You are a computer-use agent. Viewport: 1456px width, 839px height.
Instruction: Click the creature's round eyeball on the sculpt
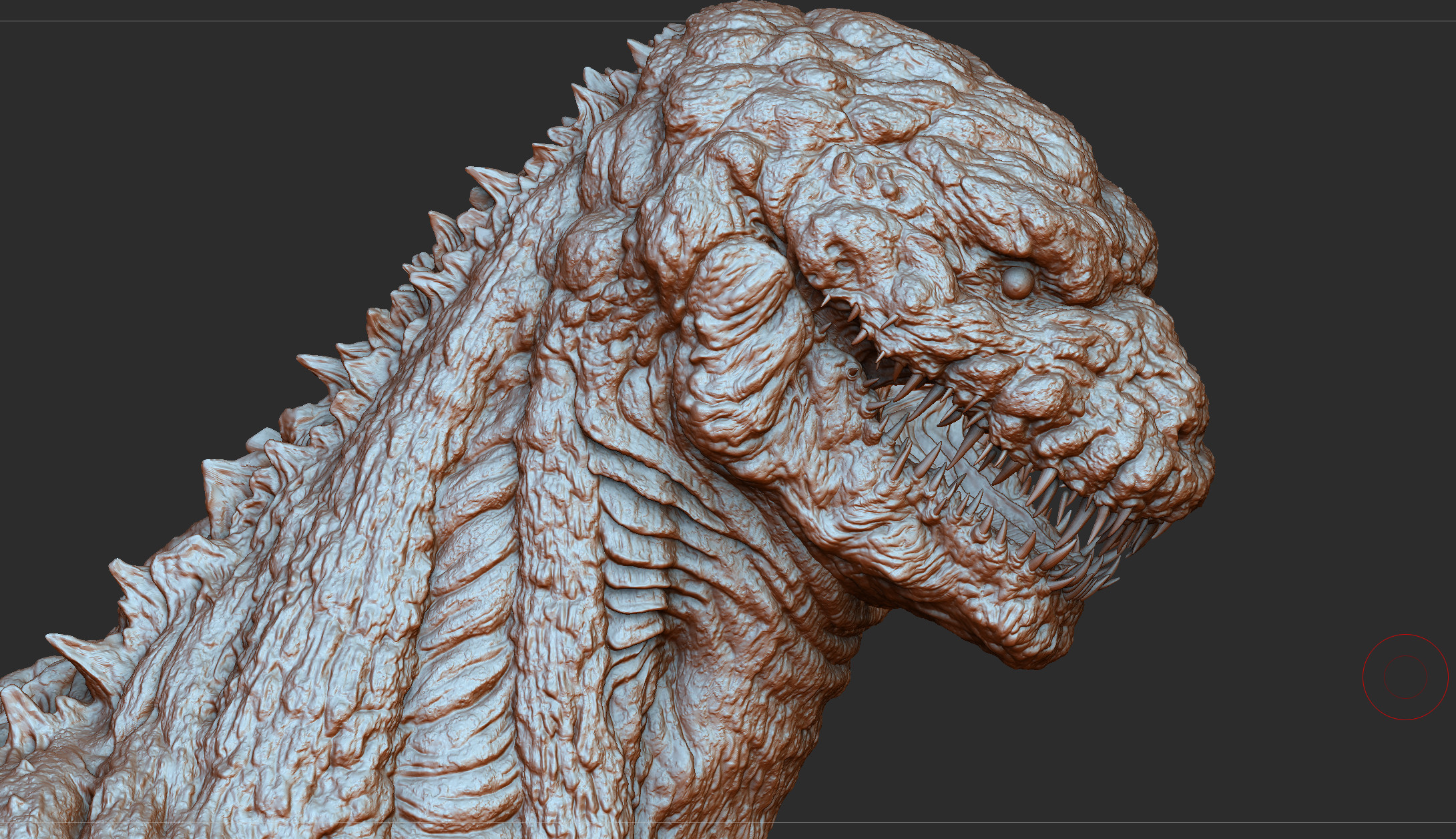point(1017,282)
